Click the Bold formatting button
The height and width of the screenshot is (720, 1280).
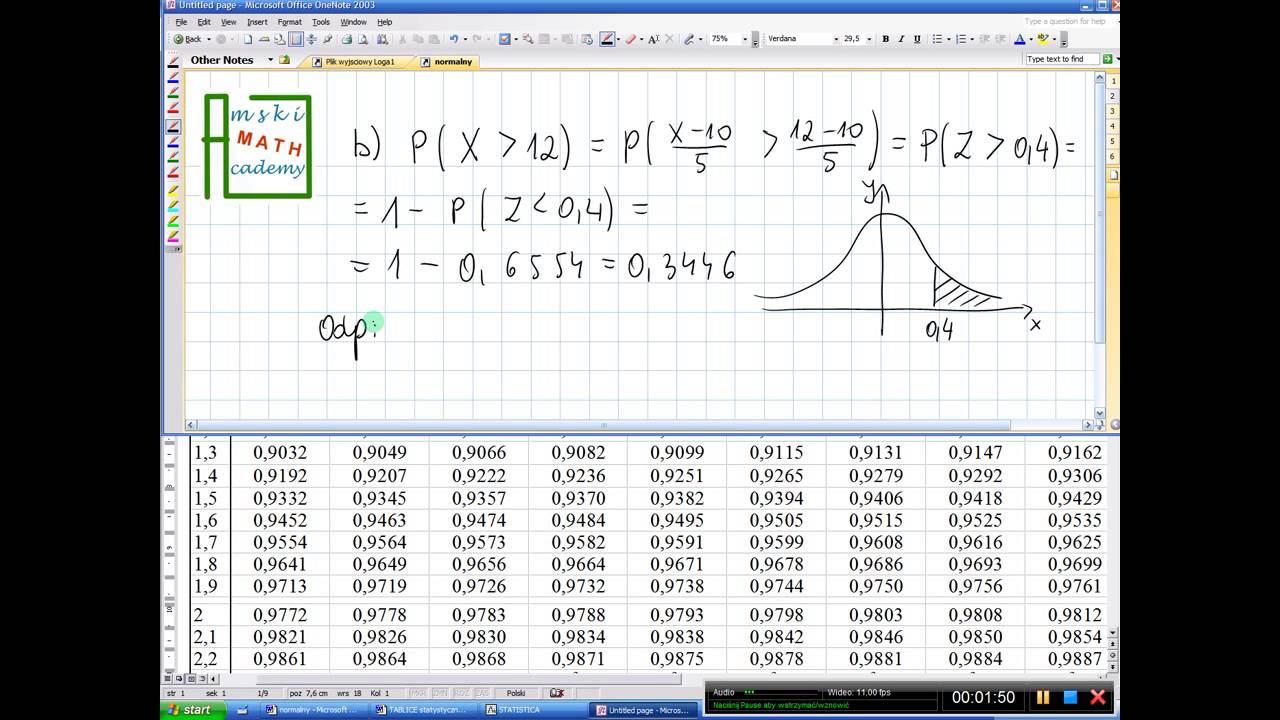point(885,39)
